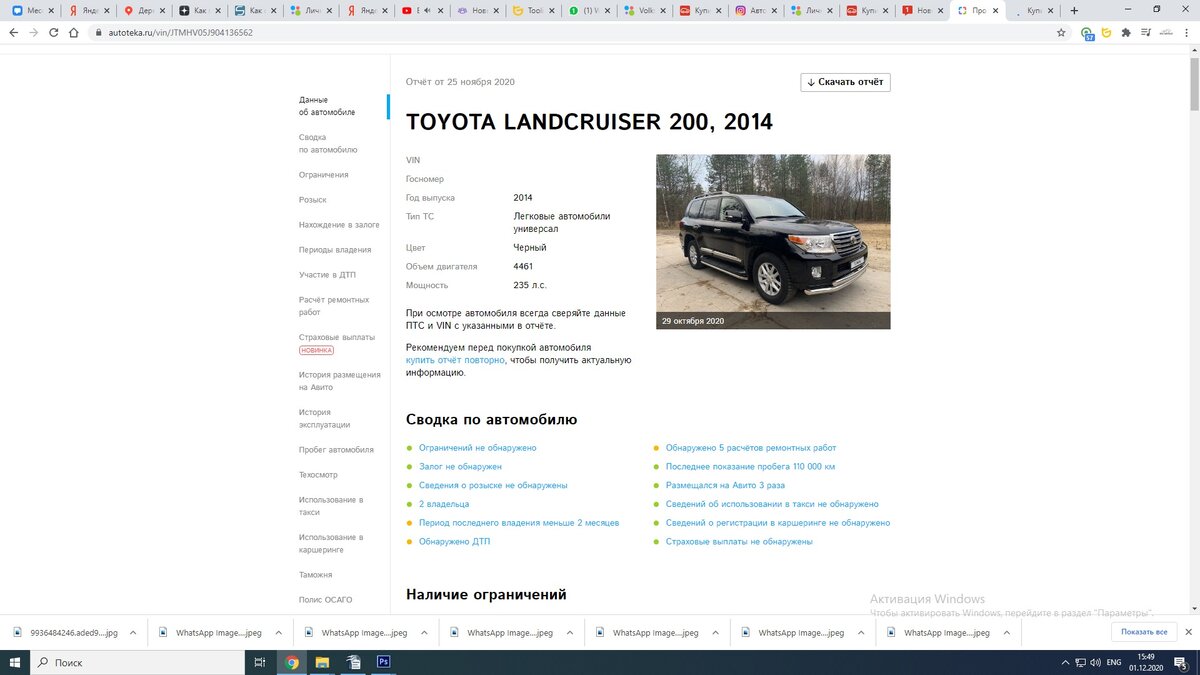This screenshot has height=675, width=1200.
Task: Switch to the 'Мес' tab
Action: 31,10
